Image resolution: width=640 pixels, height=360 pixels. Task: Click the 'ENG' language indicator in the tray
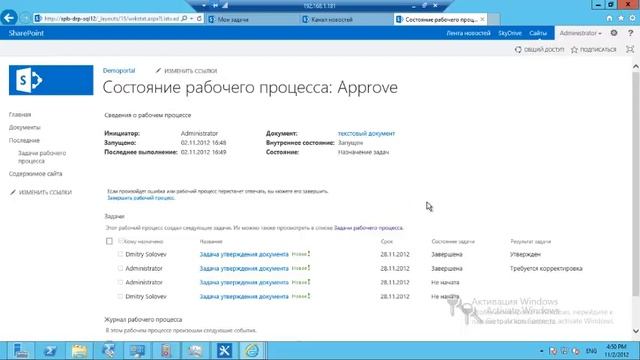(591, 351)
